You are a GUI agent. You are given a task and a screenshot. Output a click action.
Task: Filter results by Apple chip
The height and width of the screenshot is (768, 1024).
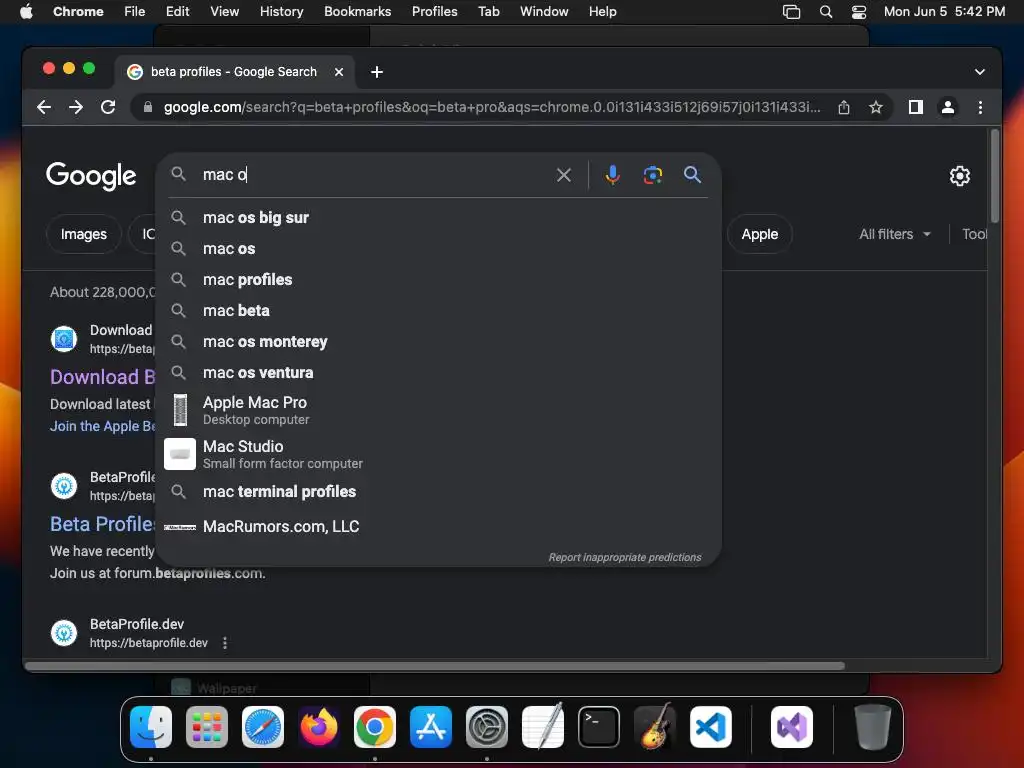760,234
